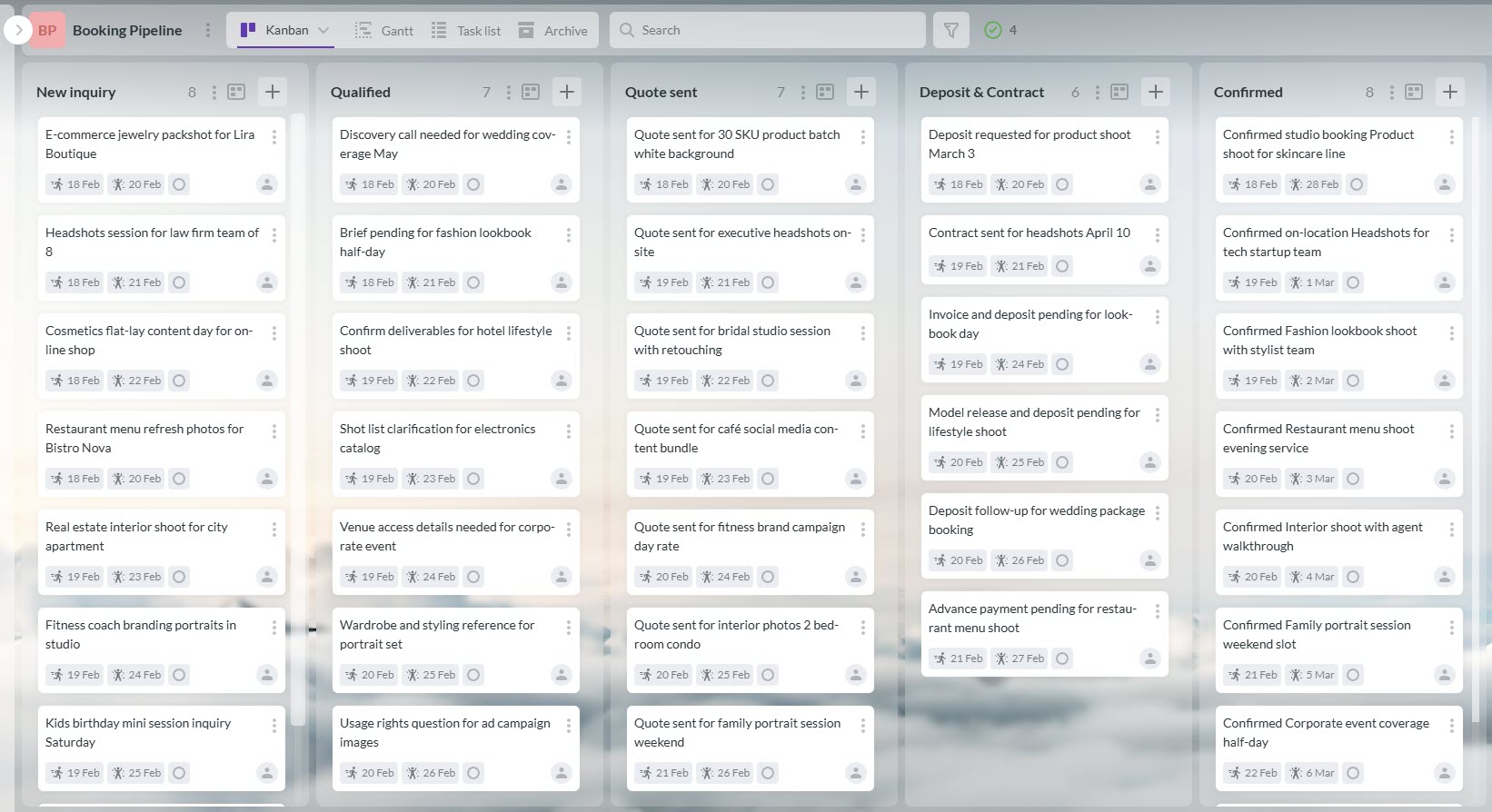Screen dimensions: 1492x812
Task: Change card layout for the Qualified column
Action: coord(531,92)
